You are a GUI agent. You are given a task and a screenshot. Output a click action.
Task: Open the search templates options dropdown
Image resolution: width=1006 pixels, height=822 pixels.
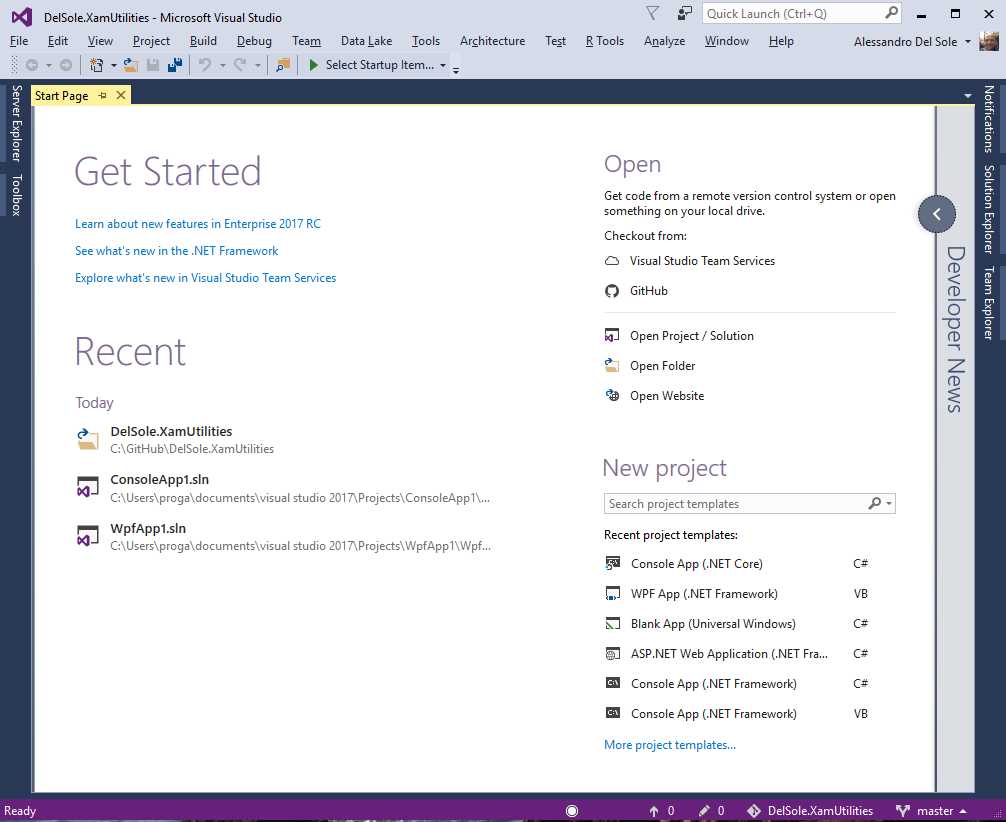[889, 504]
